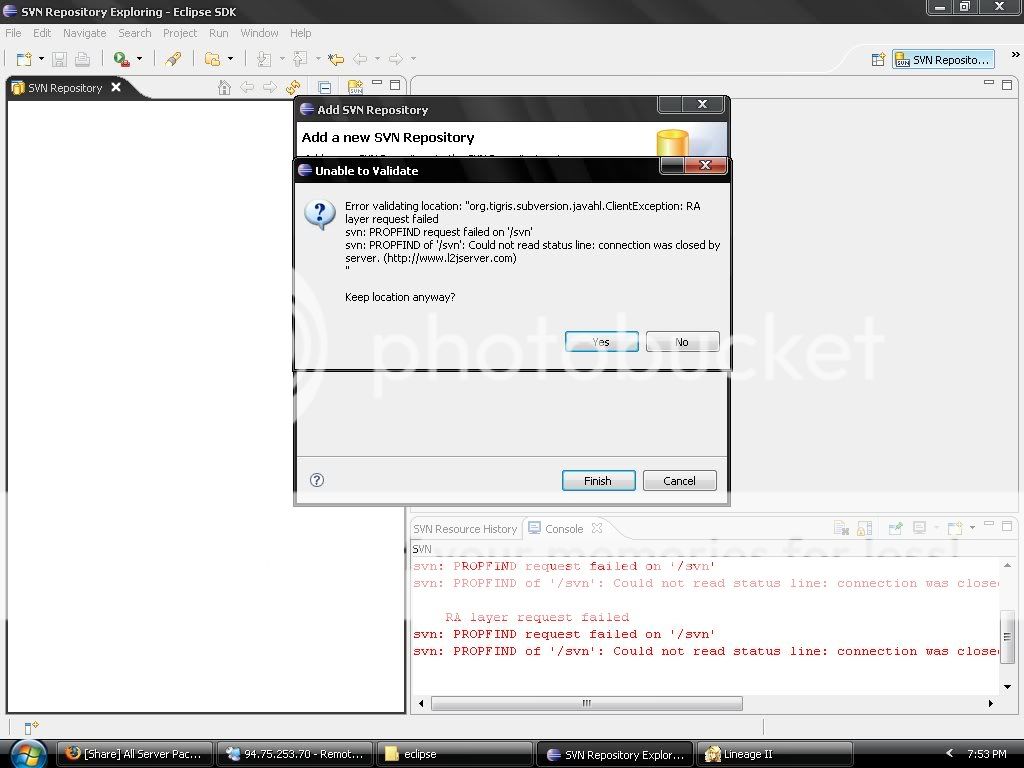
Task: Click Collapse All icon in SVN Repository view
Action: pos(325,88)
